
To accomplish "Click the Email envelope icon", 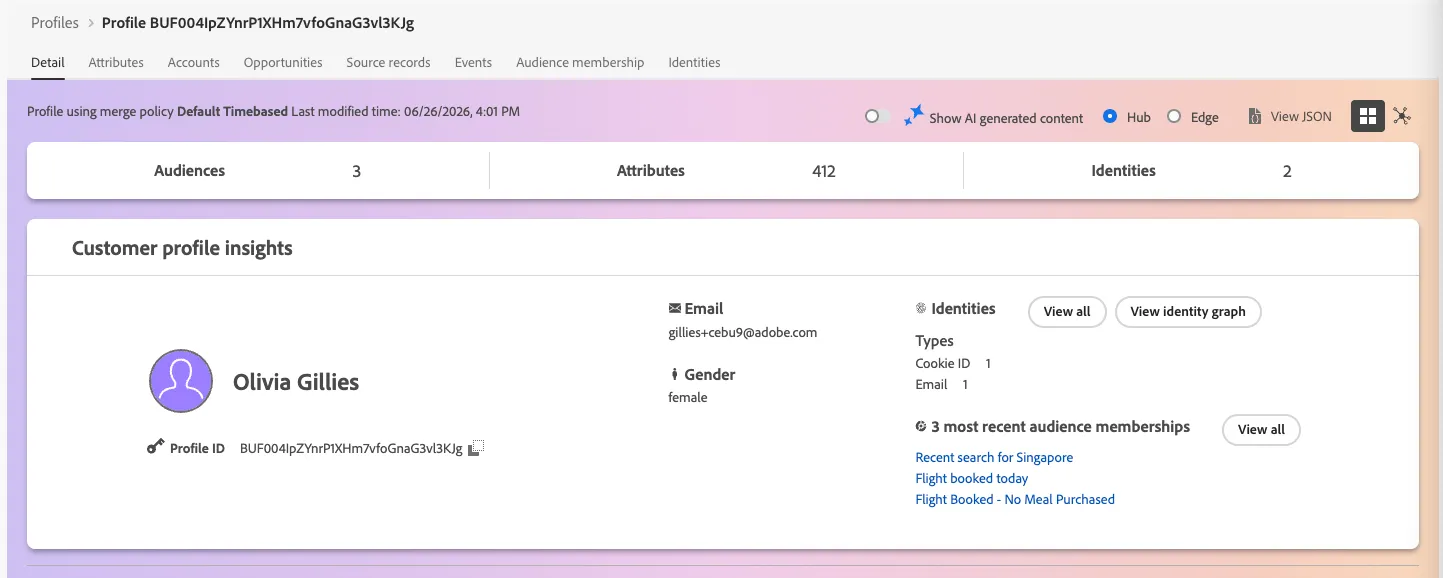I will (x=675, y=309).
